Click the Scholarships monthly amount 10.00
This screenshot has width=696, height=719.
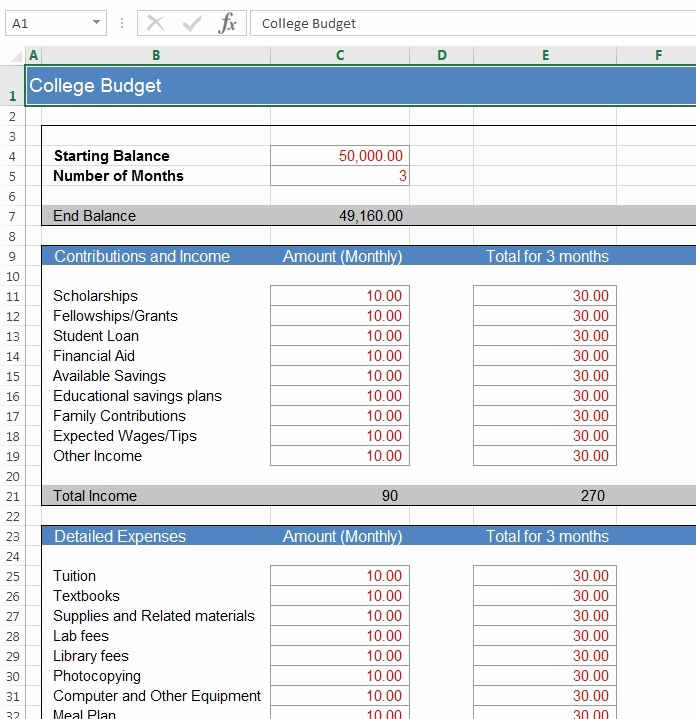coord(340,296)
